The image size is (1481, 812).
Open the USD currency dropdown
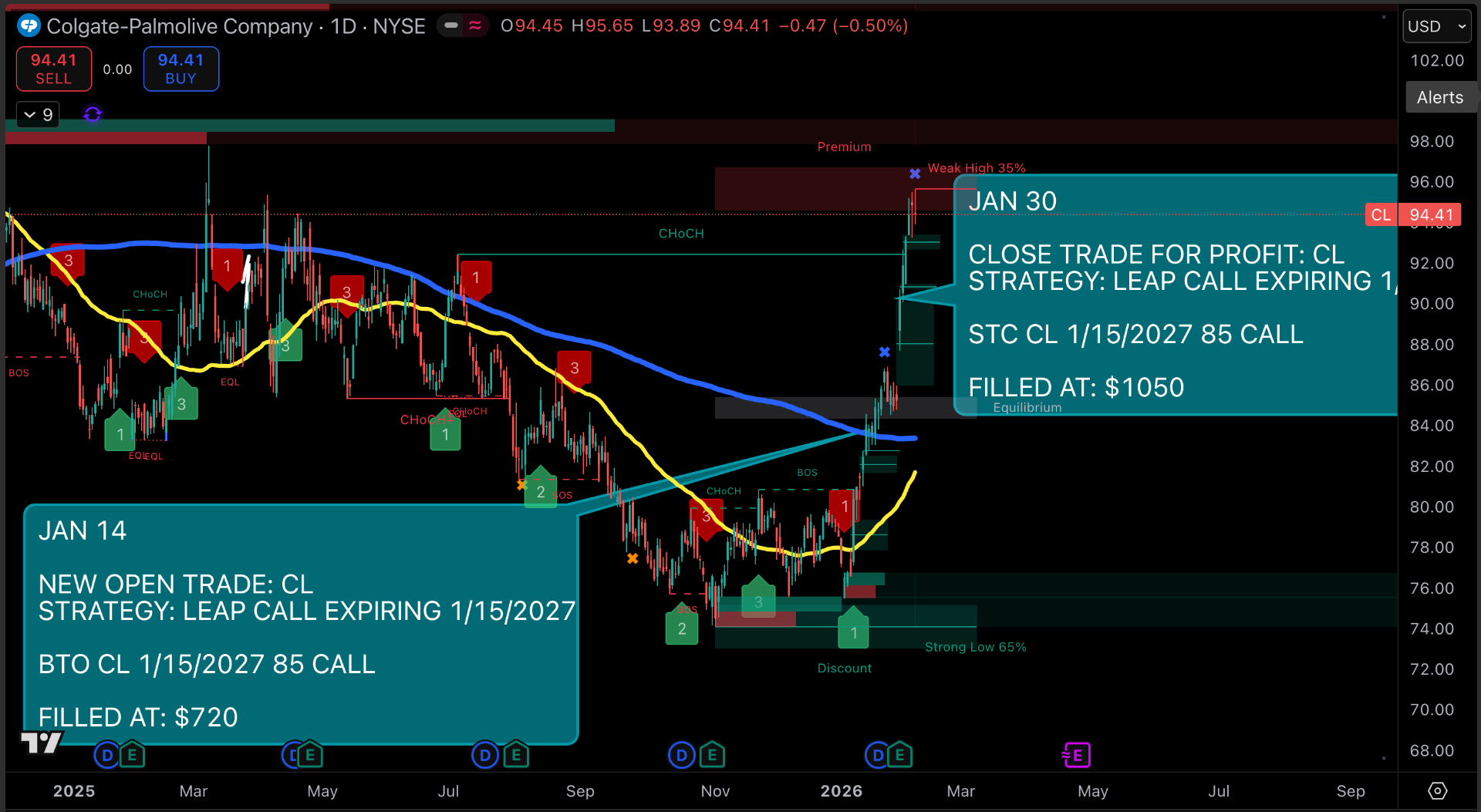(x=1436, y=26)
